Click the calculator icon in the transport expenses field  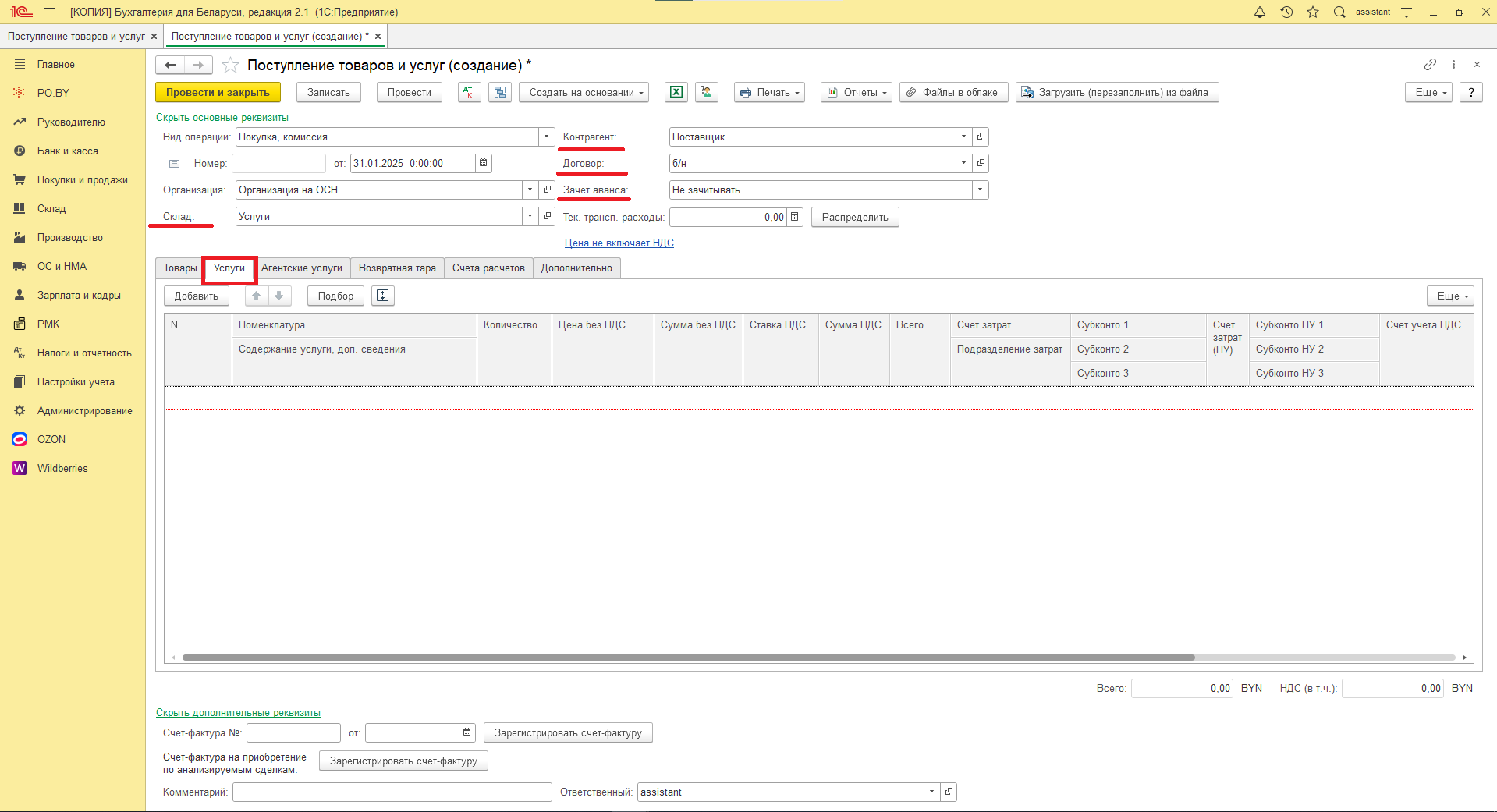coord(795,217)
